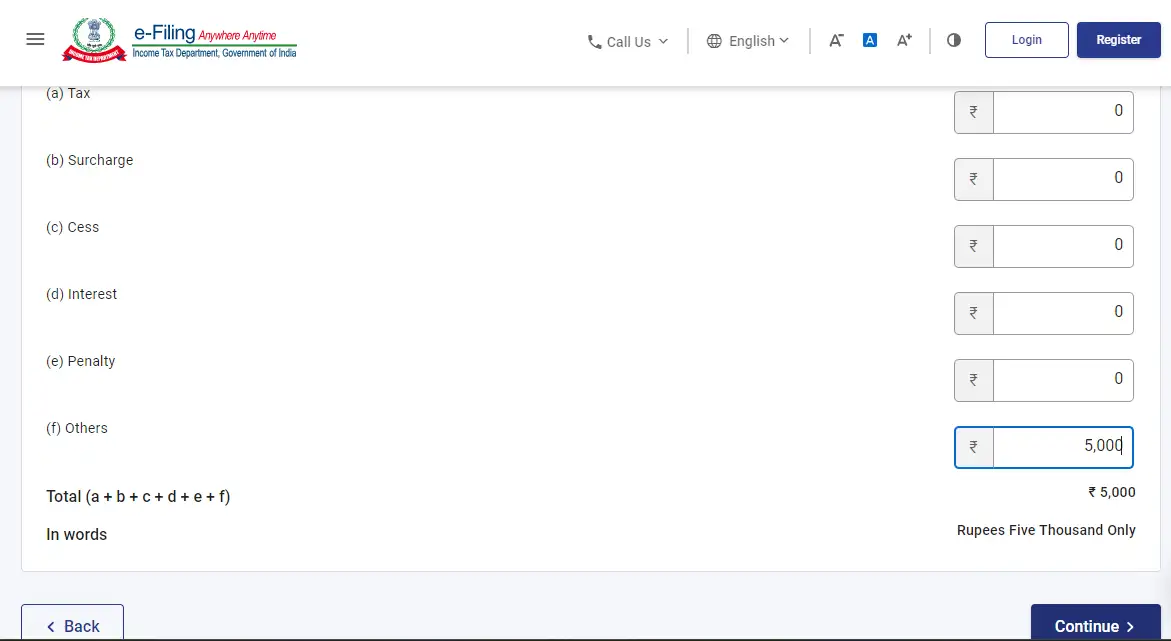Viewport: 1171px width, 641px height.
Task: Increase font size with the A+ icon
Action: pos(904,41)
